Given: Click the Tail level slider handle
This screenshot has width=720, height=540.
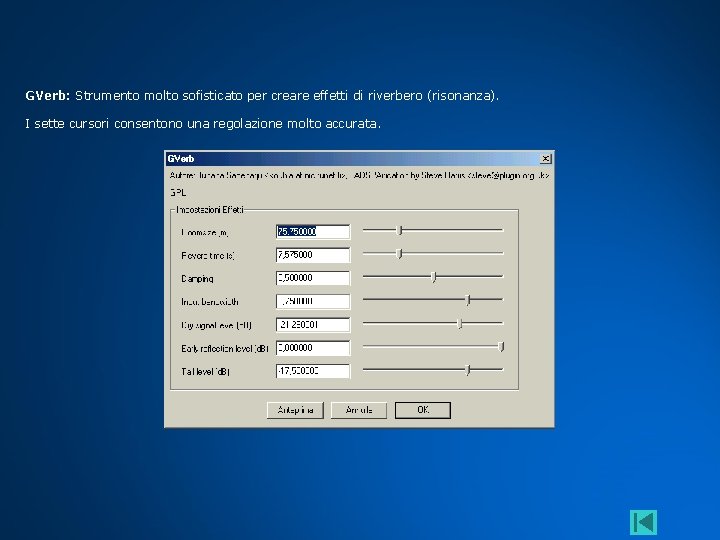Looking at the screenshot, I should (467, 370).
